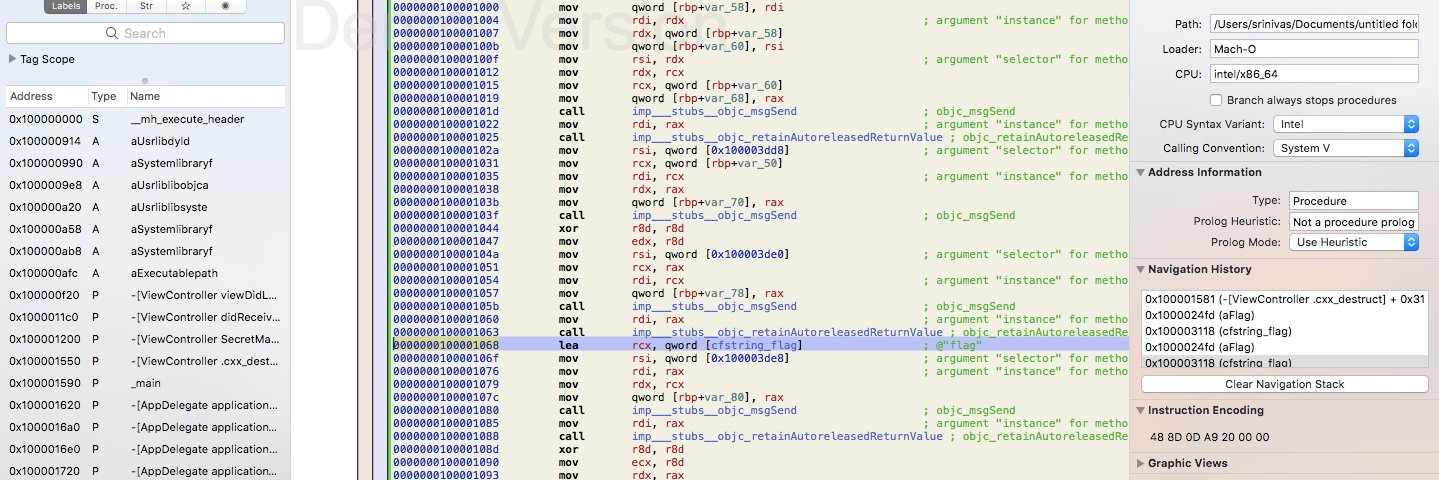Open the starred bookmarks tab

186,6
